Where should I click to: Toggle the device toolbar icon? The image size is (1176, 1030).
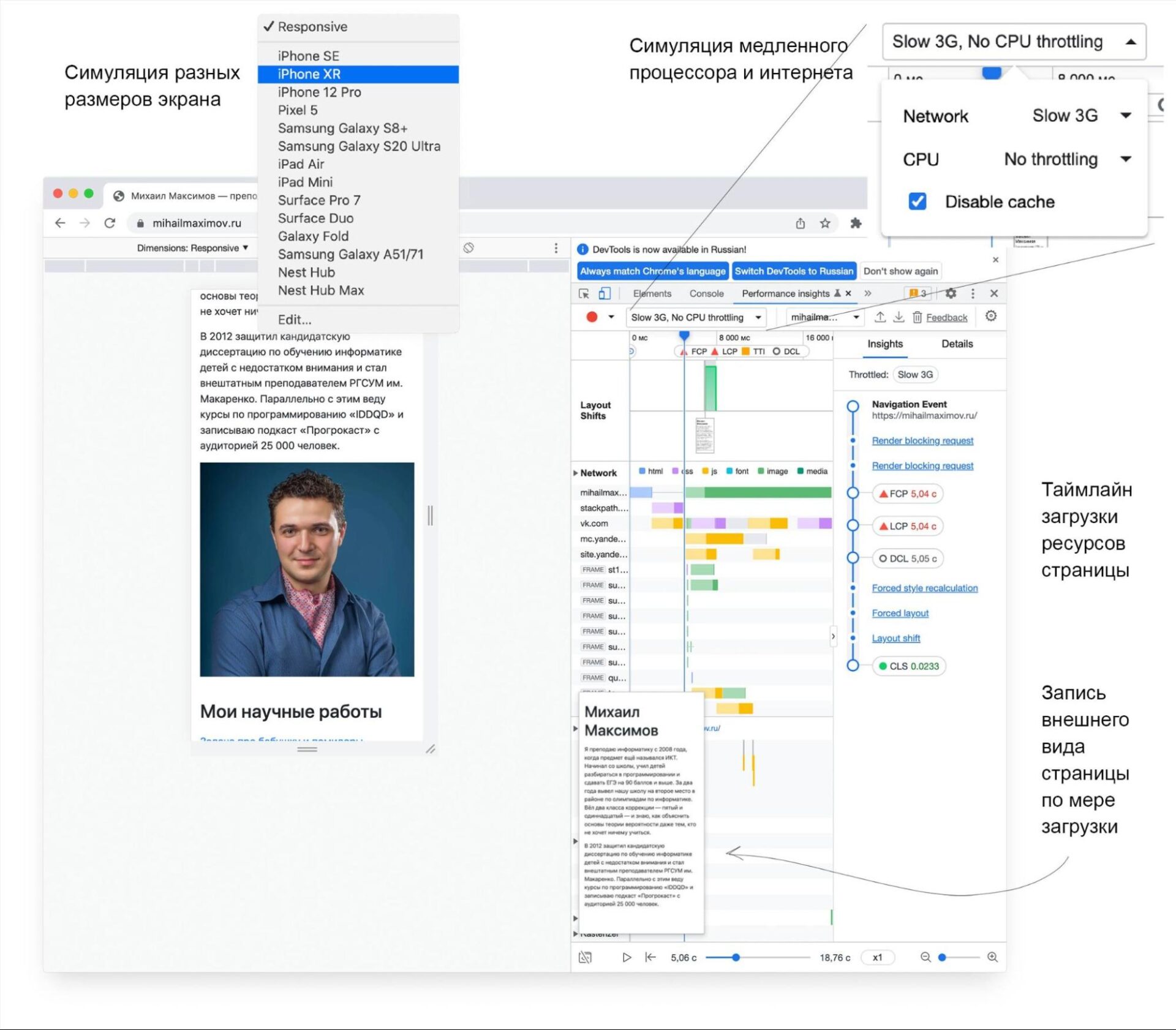click(605, 294)
